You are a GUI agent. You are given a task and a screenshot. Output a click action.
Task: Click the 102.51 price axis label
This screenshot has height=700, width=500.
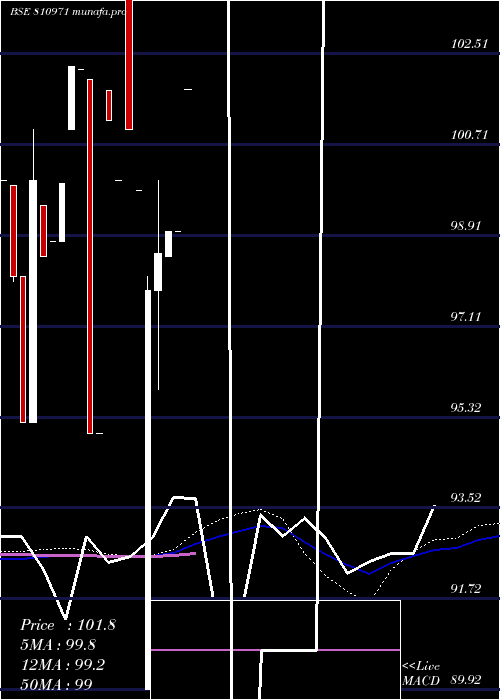[469, 44]
